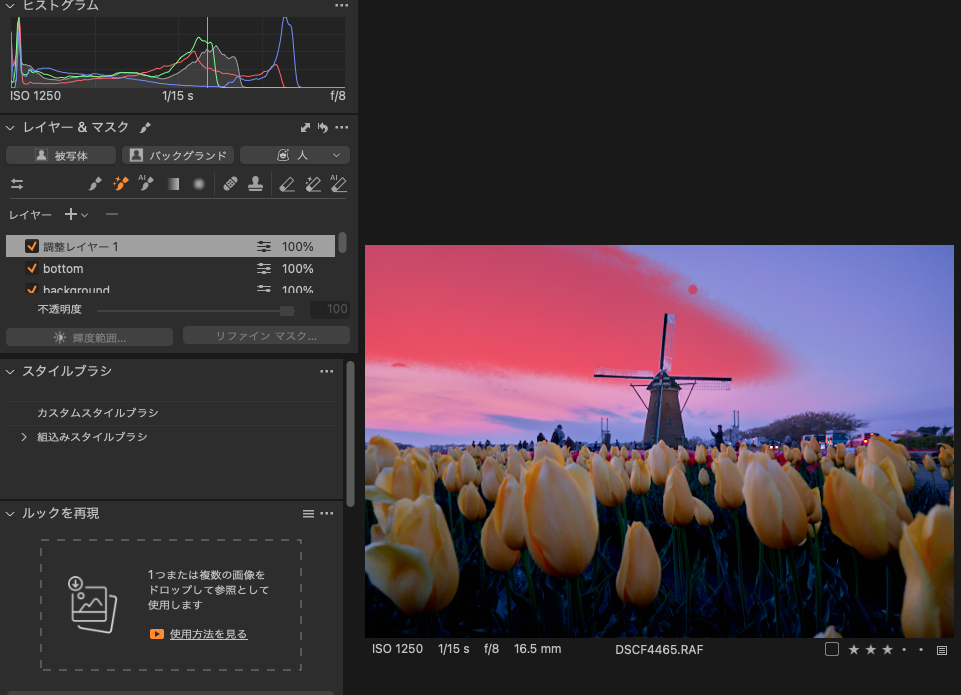
Task: Open the ヒストグラム panel options menu
Action: [341, 6]
